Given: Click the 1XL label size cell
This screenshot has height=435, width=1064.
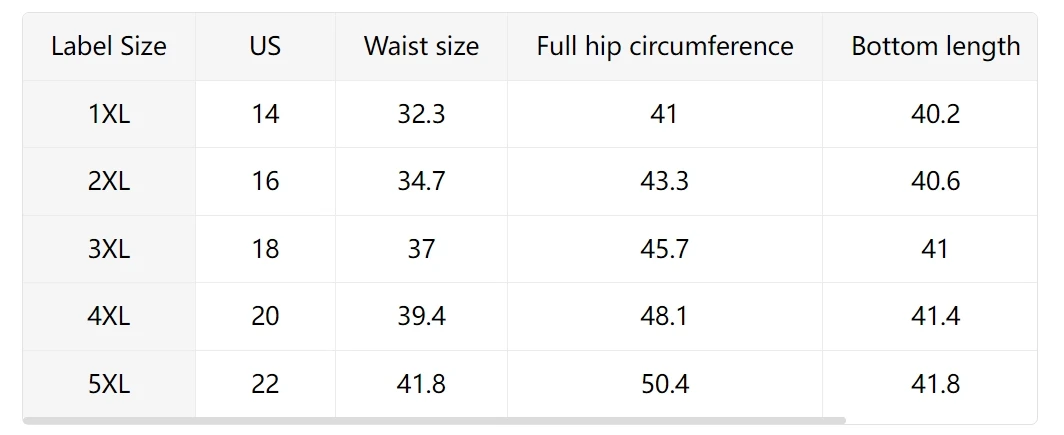Looking at the screenshot, I should [x=109, y=114].
